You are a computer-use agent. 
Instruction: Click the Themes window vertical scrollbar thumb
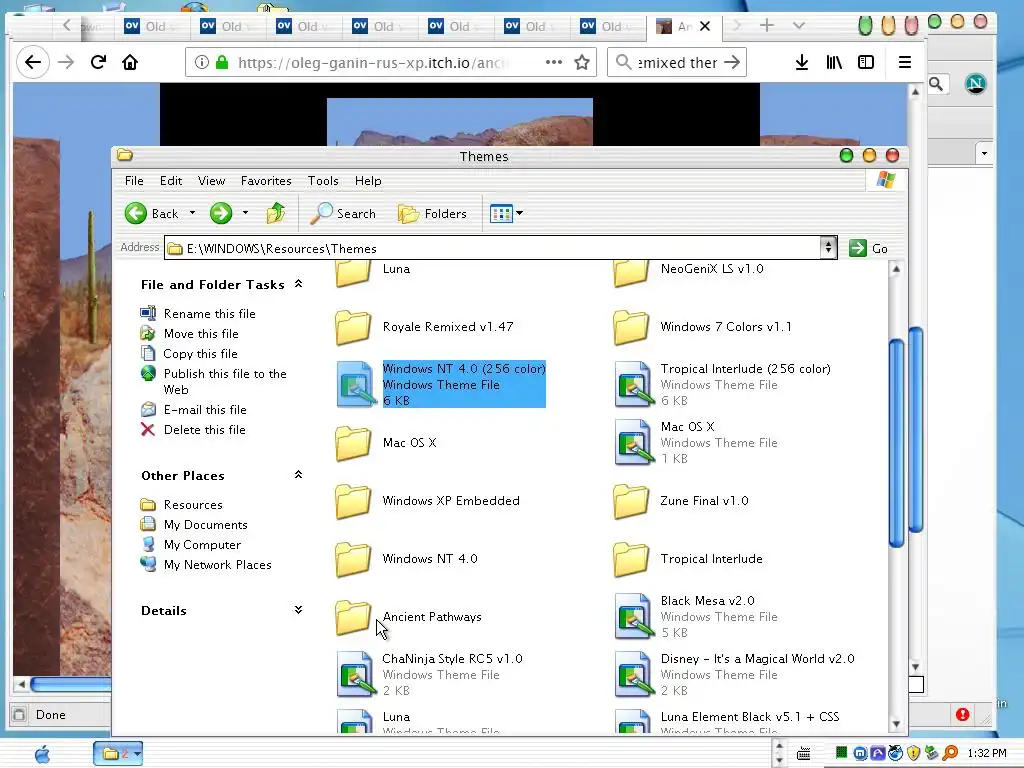point(896,443)
